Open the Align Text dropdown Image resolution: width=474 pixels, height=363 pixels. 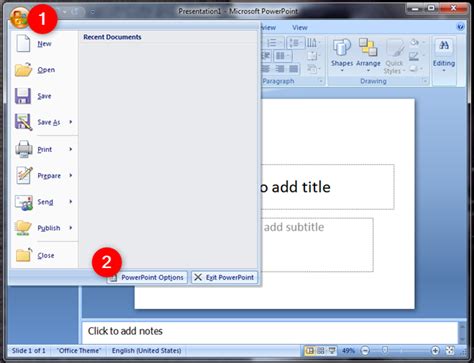[313, 56]
